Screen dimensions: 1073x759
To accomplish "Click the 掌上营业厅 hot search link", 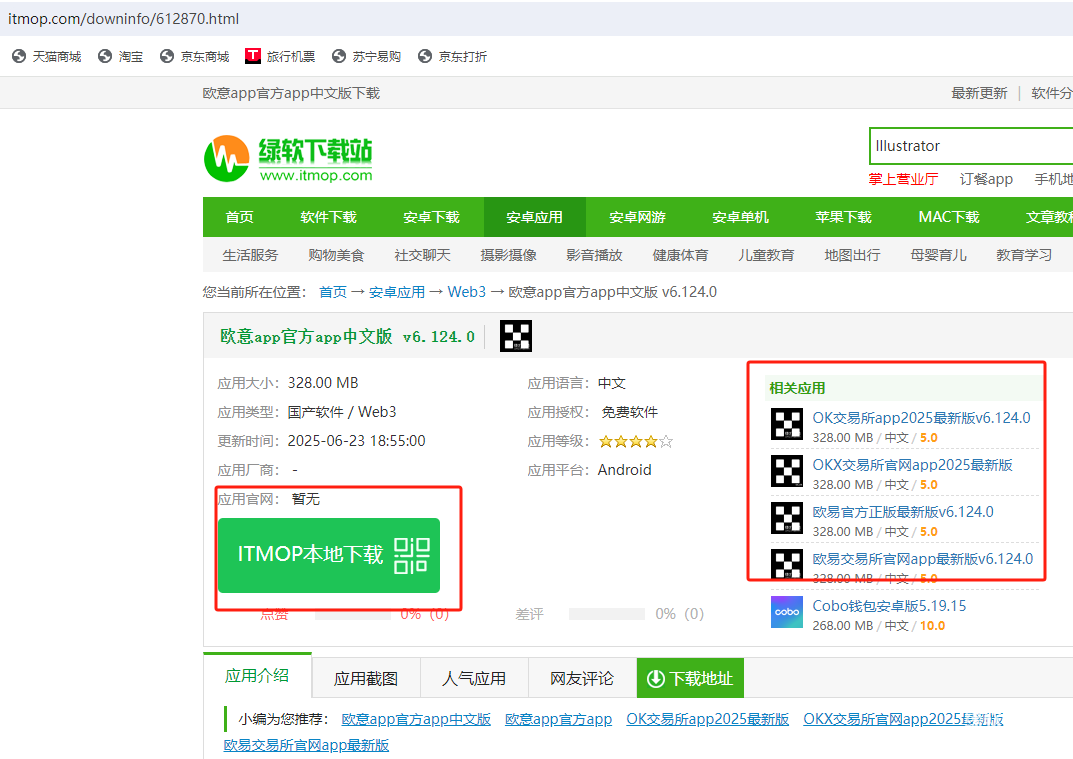I will coord(903,179).
